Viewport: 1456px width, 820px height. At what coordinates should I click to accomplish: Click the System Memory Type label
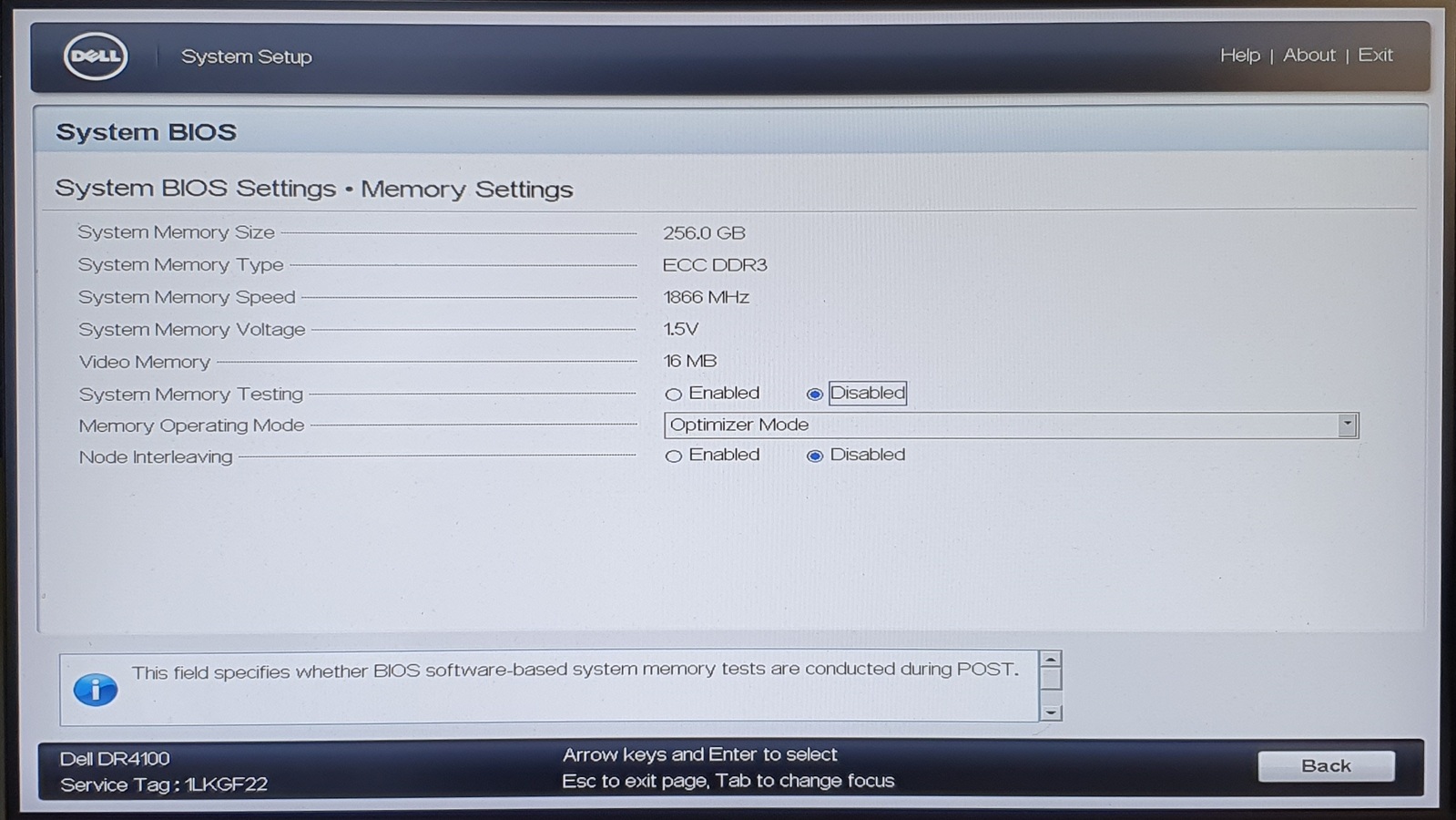click(180, 265)
